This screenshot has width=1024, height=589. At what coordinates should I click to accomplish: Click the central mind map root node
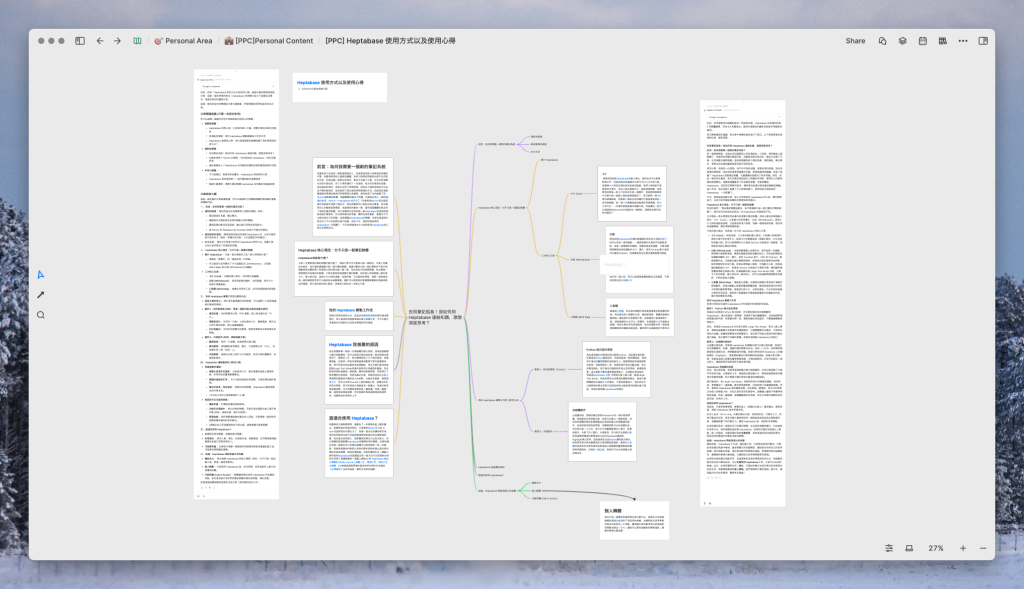pos(435,317)
